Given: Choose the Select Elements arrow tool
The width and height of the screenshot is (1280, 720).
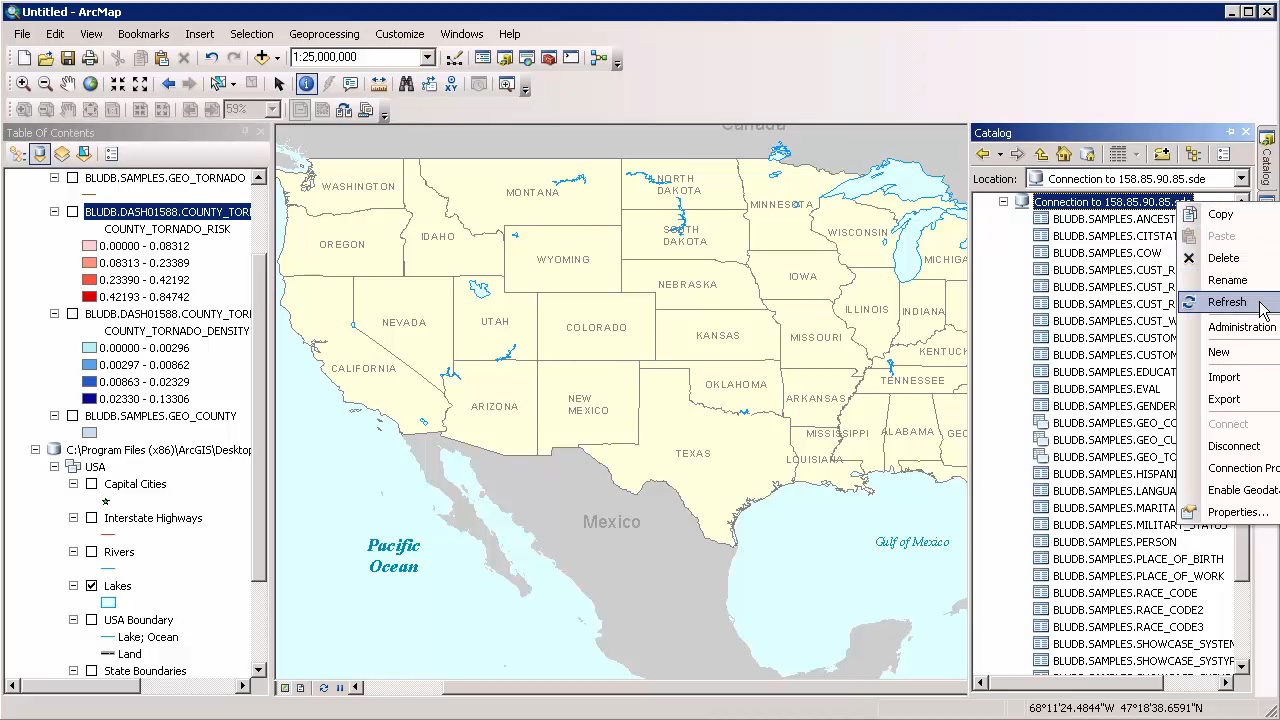Looking at the screenshot, I should click(279, 84).
